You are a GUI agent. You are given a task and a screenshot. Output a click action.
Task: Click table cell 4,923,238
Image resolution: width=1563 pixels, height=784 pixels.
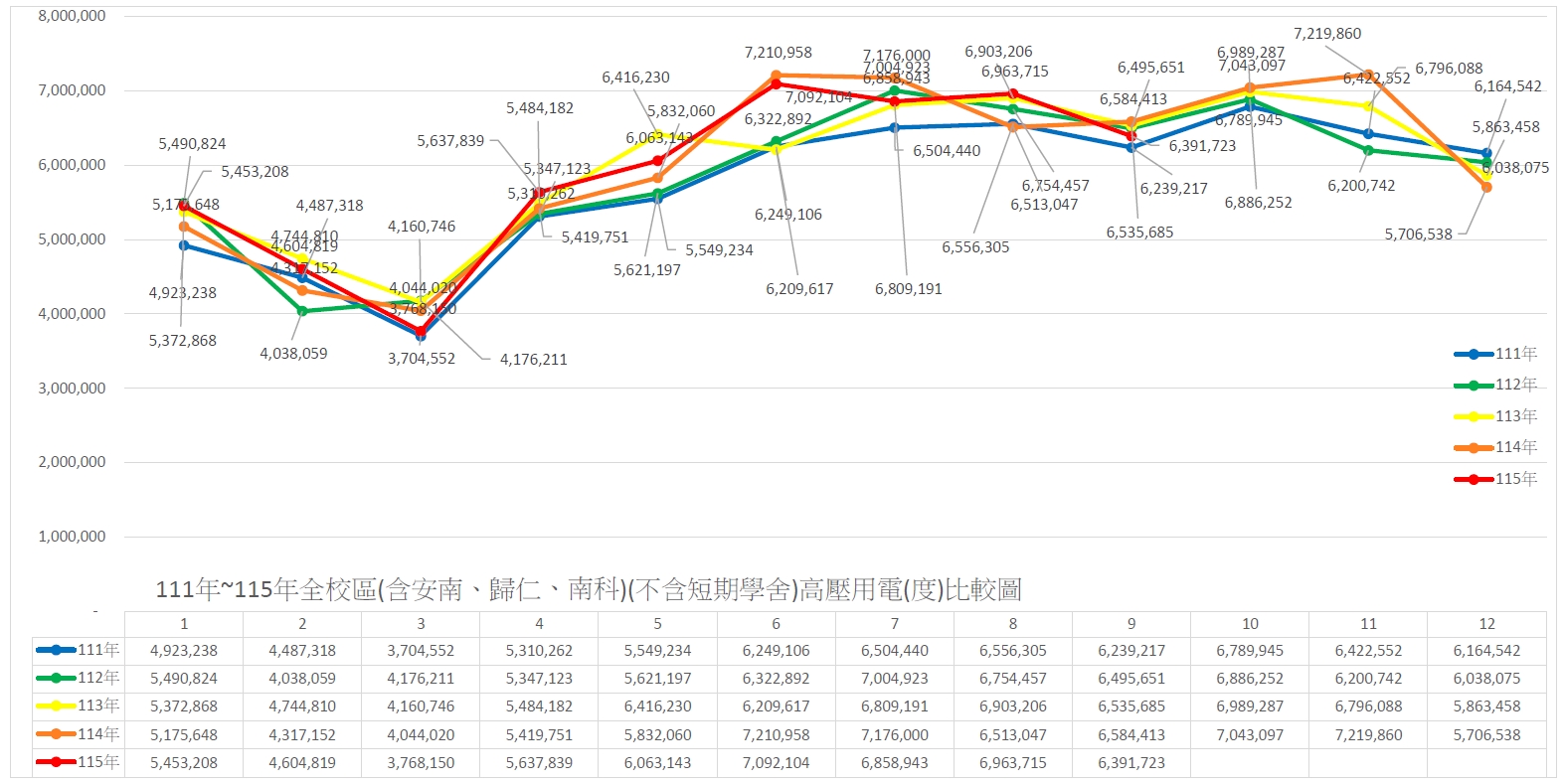(184, 651)
